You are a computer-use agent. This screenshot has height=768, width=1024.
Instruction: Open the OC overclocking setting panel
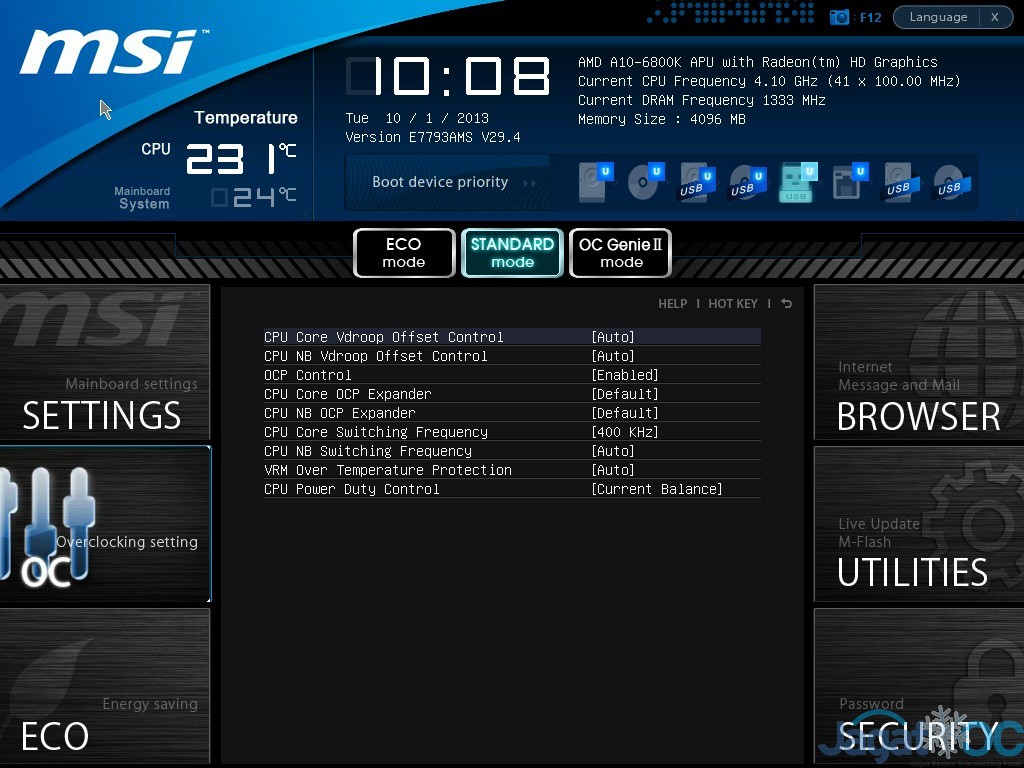(104, 524)
